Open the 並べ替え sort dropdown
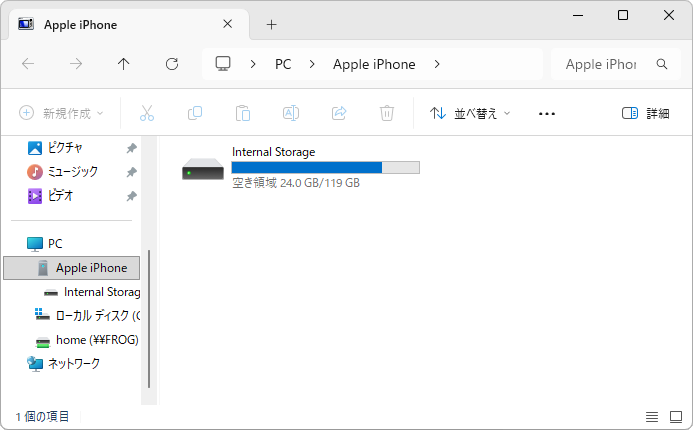The height and width of the screenshot is (430, 693). 470,114
